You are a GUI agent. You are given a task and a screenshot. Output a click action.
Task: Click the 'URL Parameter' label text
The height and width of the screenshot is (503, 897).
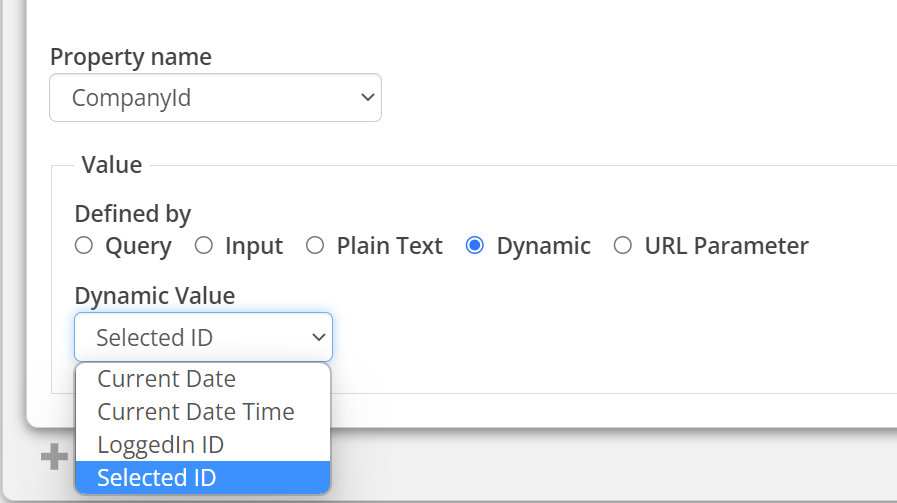[726, 246]
